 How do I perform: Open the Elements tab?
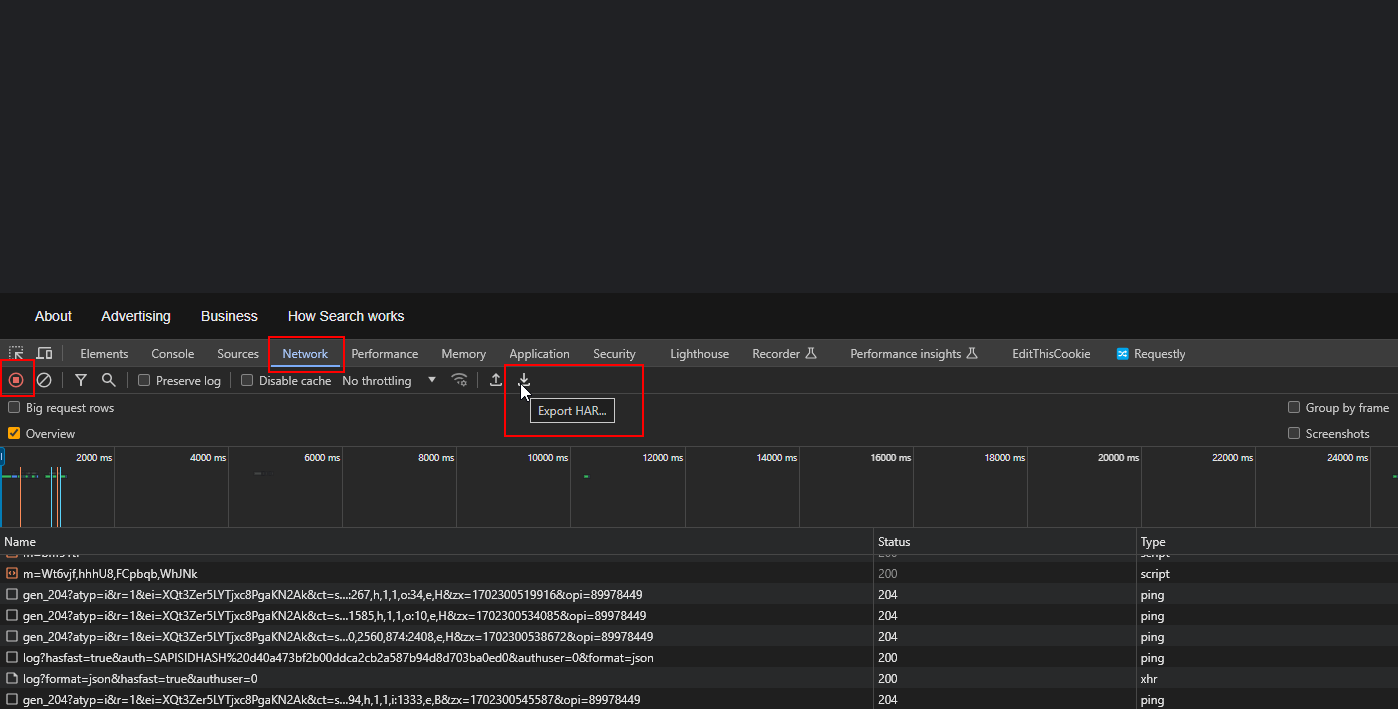tap(104, 354)
